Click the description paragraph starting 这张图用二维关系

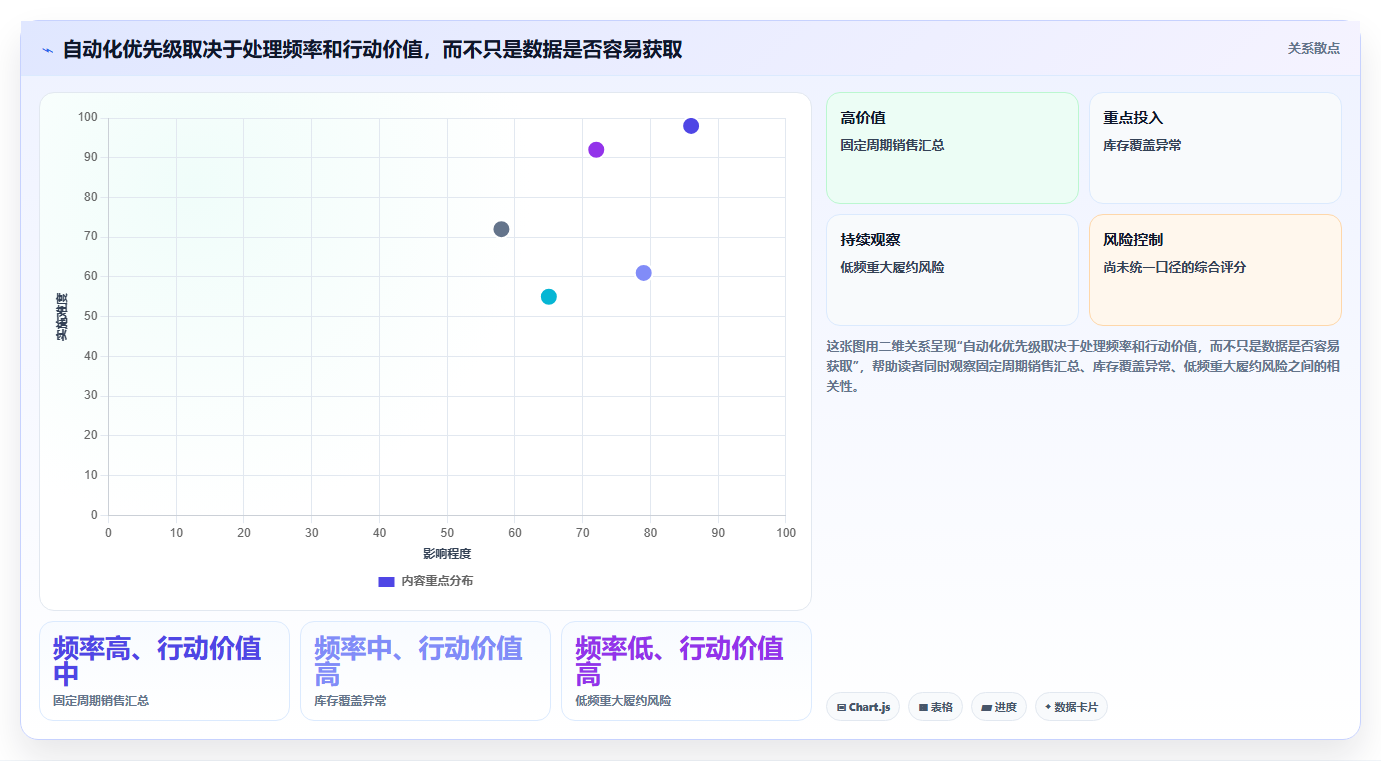coord(1084,366)
